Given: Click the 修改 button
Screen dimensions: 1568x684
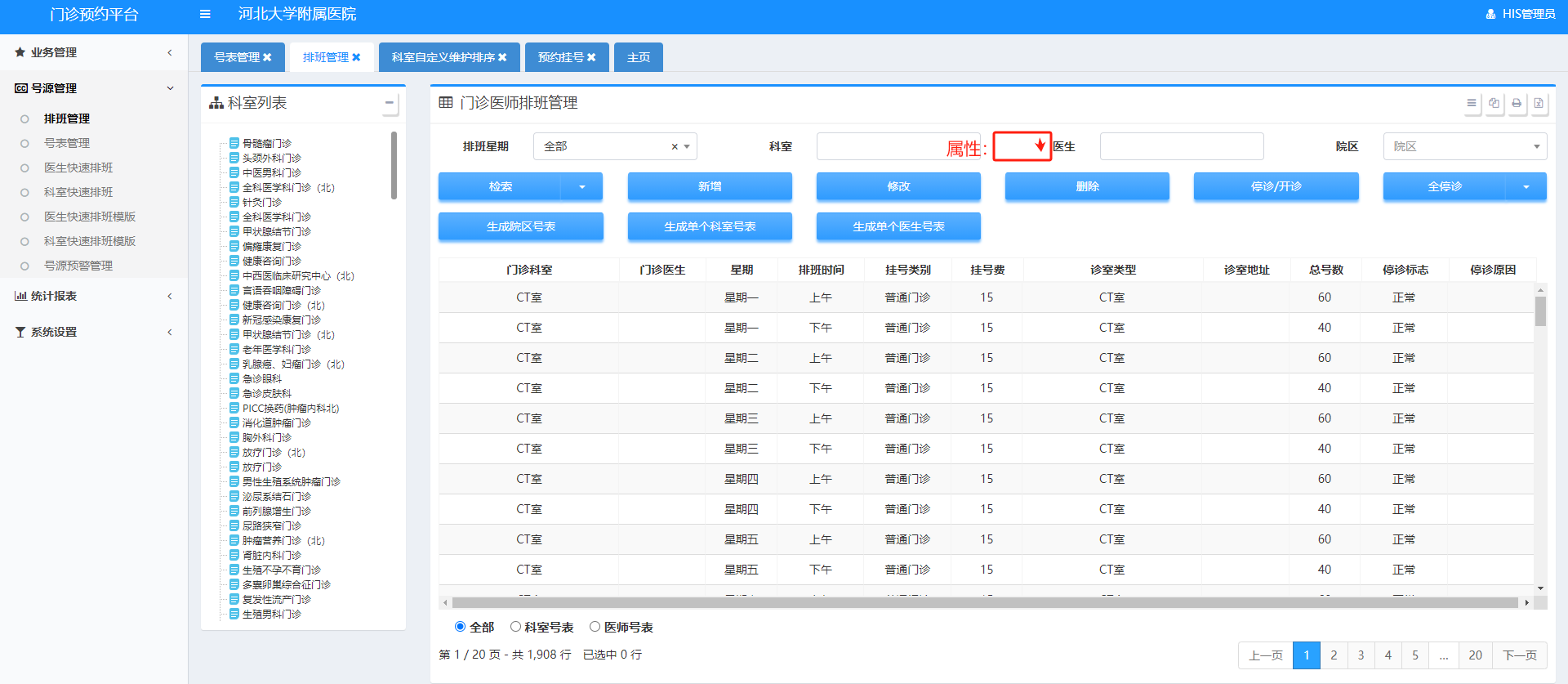Looking at the screenshot, I should coord(898,187).
